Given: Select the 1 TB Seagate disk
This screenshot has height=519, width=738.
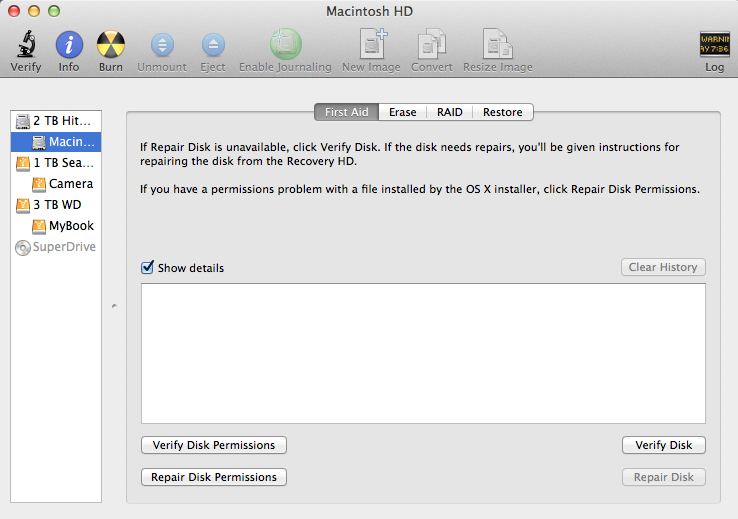Looking at the screenshot, I should 56,163.
